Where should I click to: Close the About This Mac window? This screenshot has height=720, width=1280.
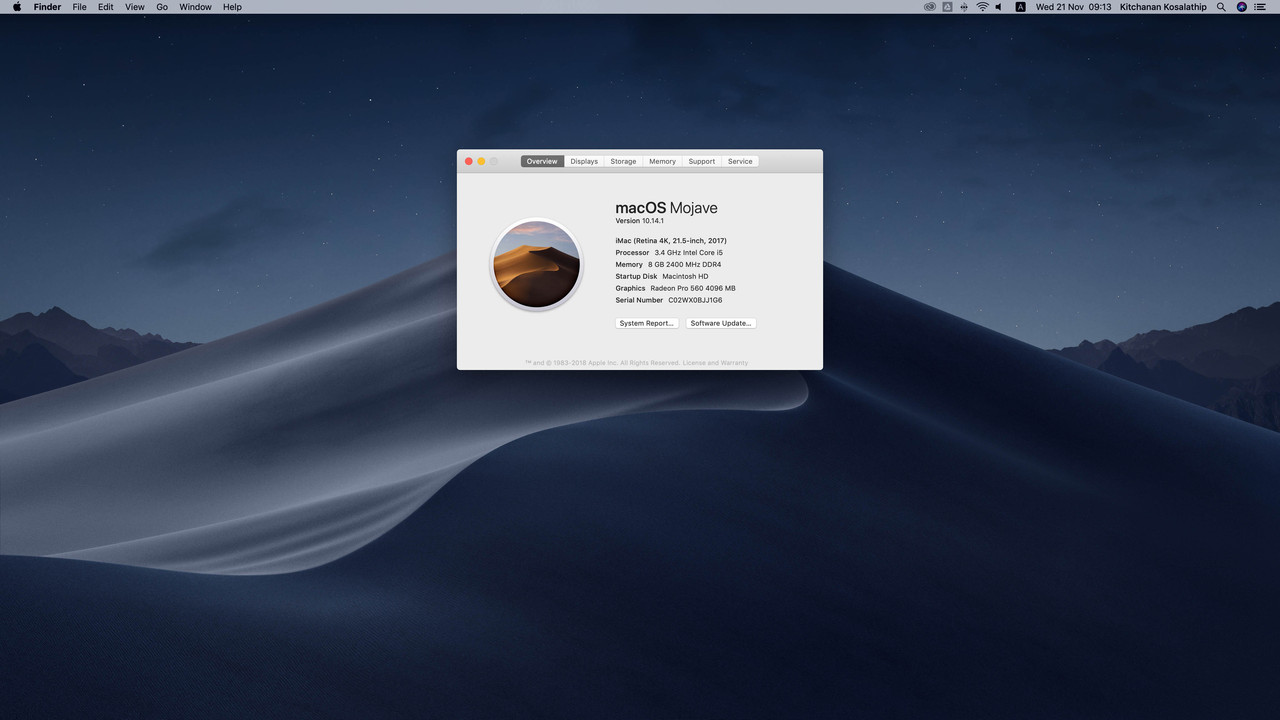click(x=468, y=161)
